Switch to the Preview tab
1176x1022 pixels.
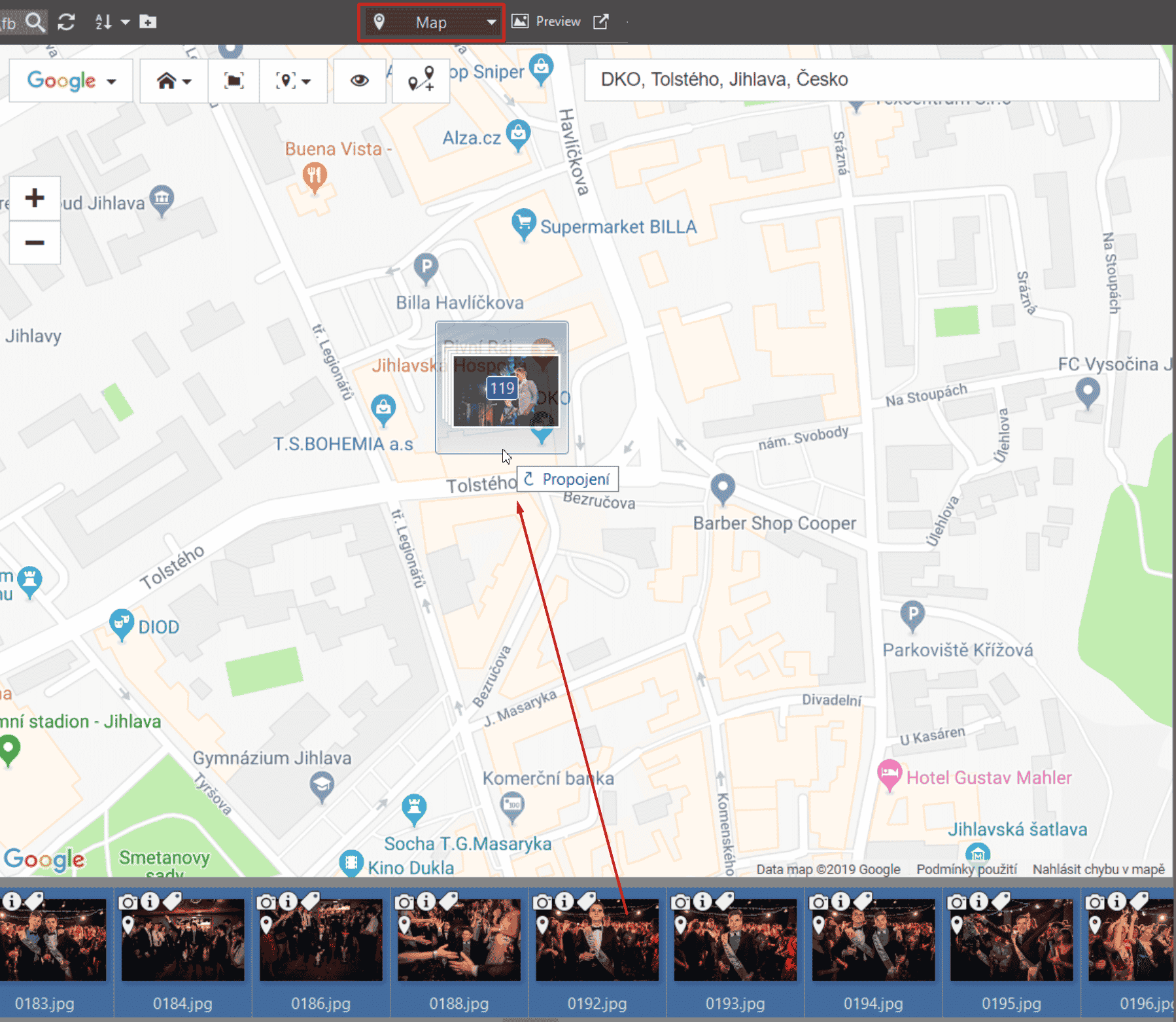546,22
